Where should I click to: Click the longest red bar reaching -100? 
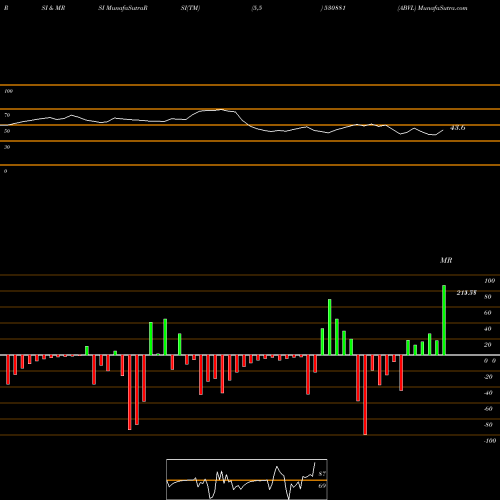click(x=365, y=395)
